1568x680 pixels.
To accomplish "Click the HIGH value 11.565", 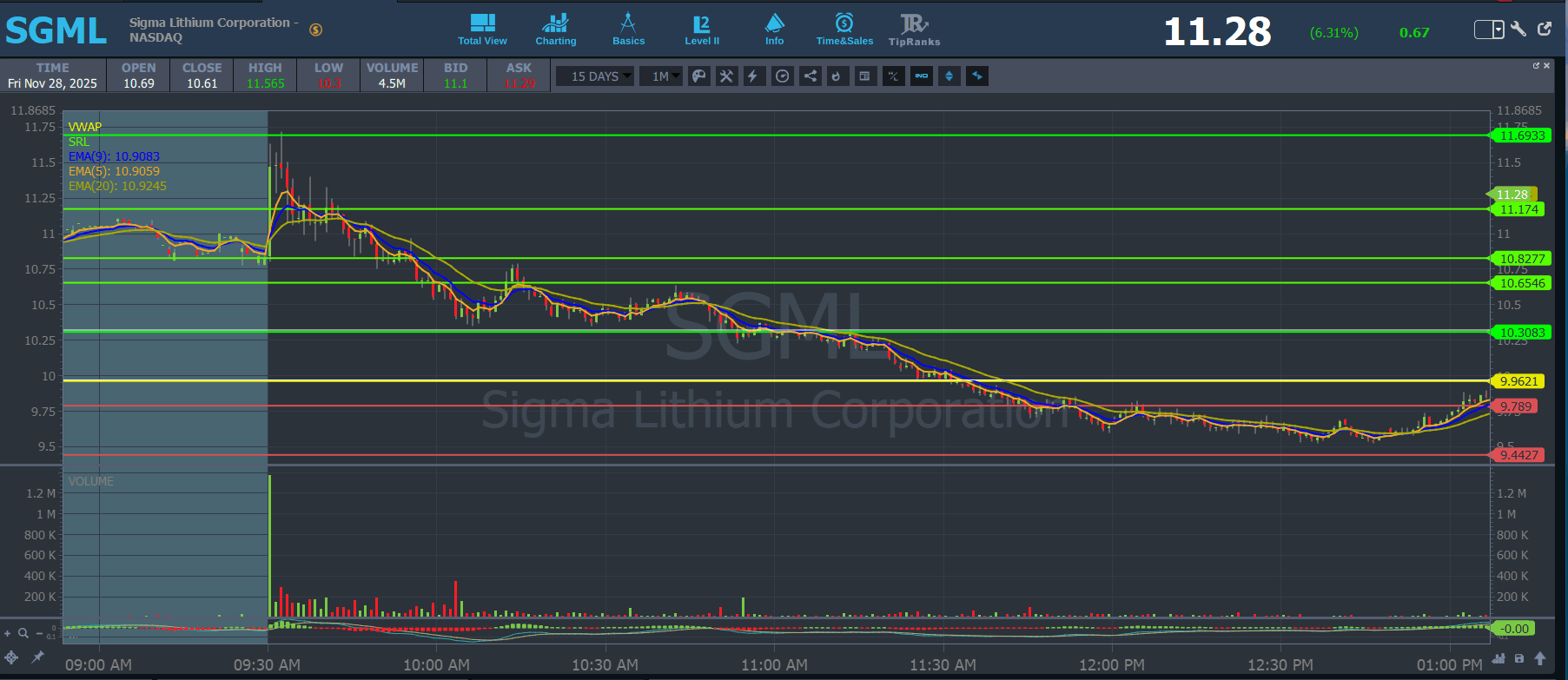I will pyautogui.click(x=265, y=84).
